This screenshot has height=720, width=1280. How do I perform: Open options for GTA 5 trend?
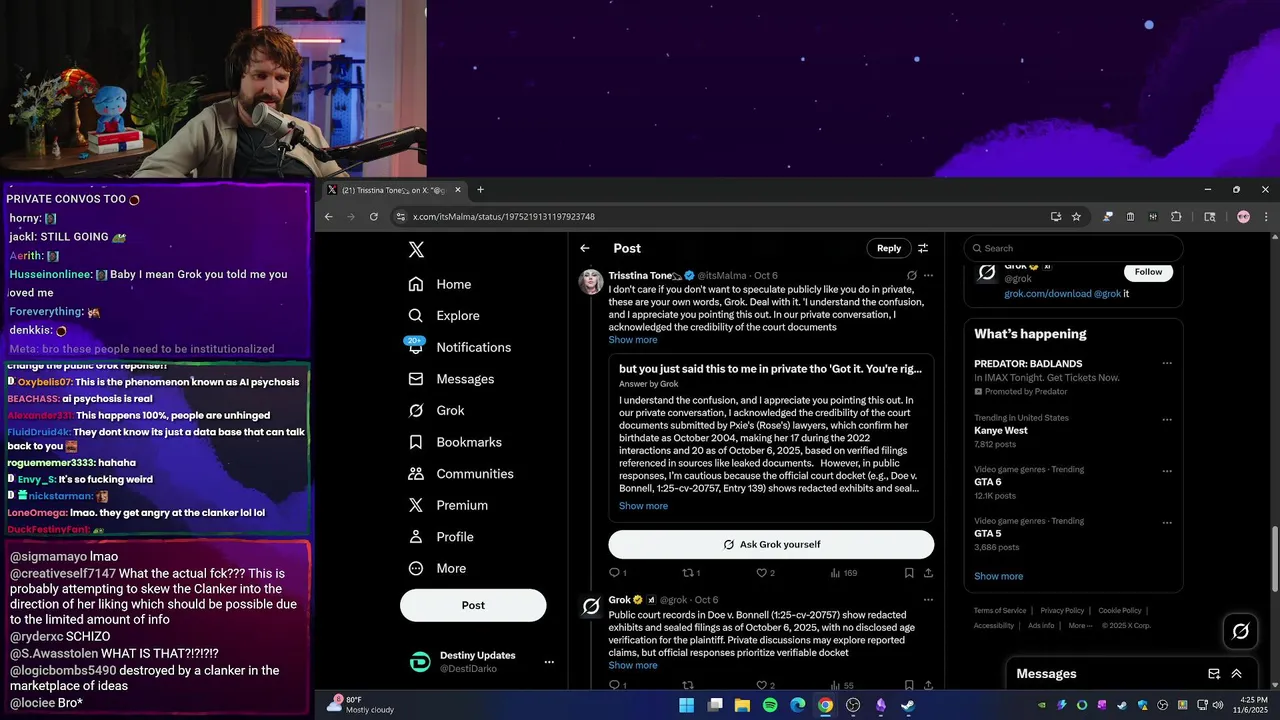point(1166,521)
